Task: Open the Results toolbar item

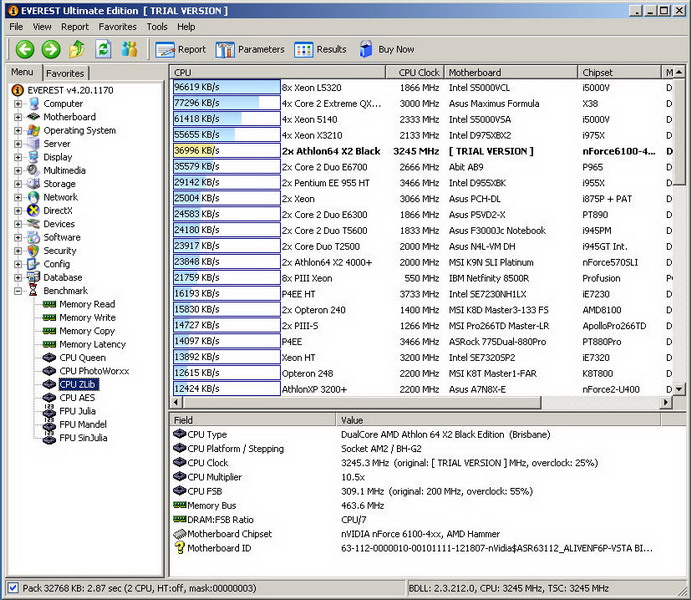Action: click(321, 49)
